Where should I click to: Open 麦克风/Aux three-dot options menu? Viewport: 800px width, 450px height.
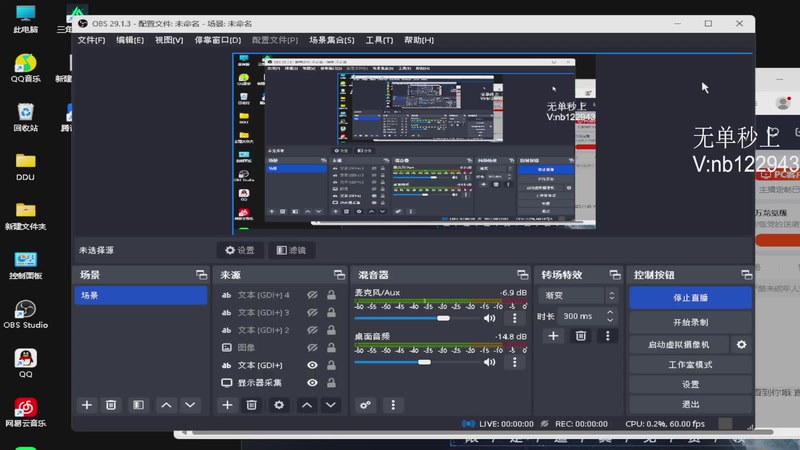tap(514, 318)
